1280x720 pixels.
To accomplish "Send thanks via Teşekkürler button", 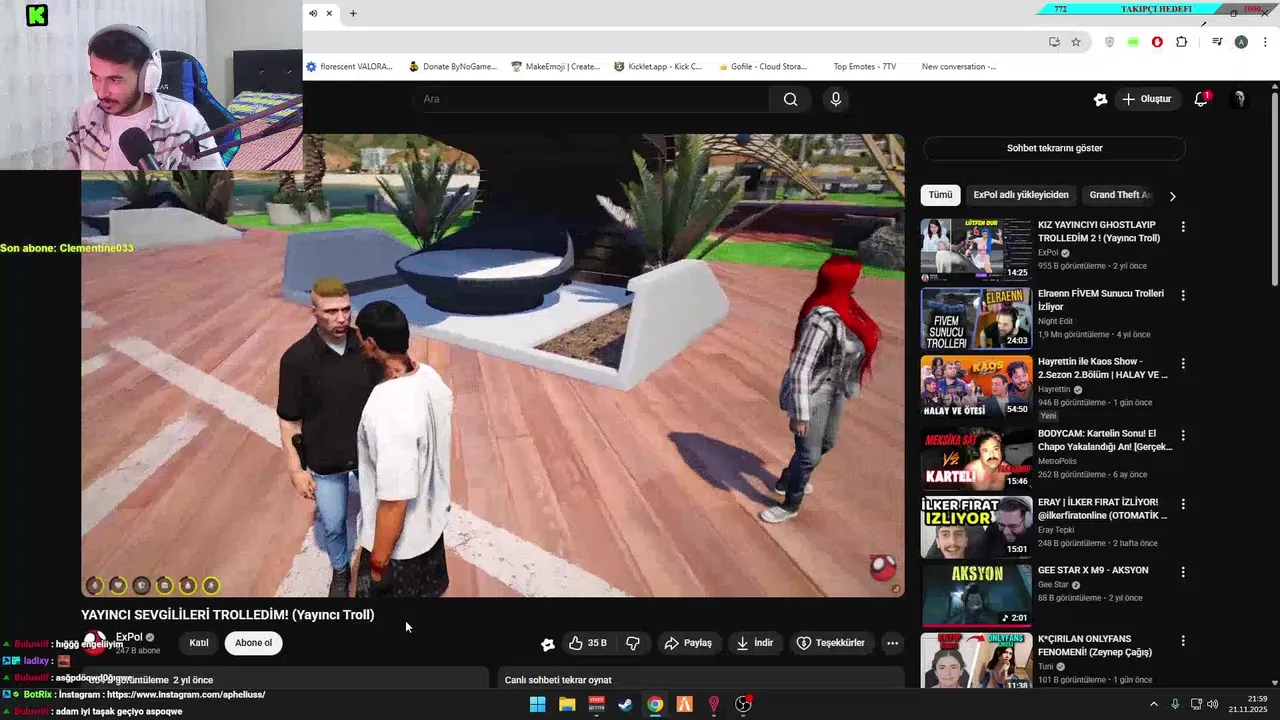I will tap(830, 643).
